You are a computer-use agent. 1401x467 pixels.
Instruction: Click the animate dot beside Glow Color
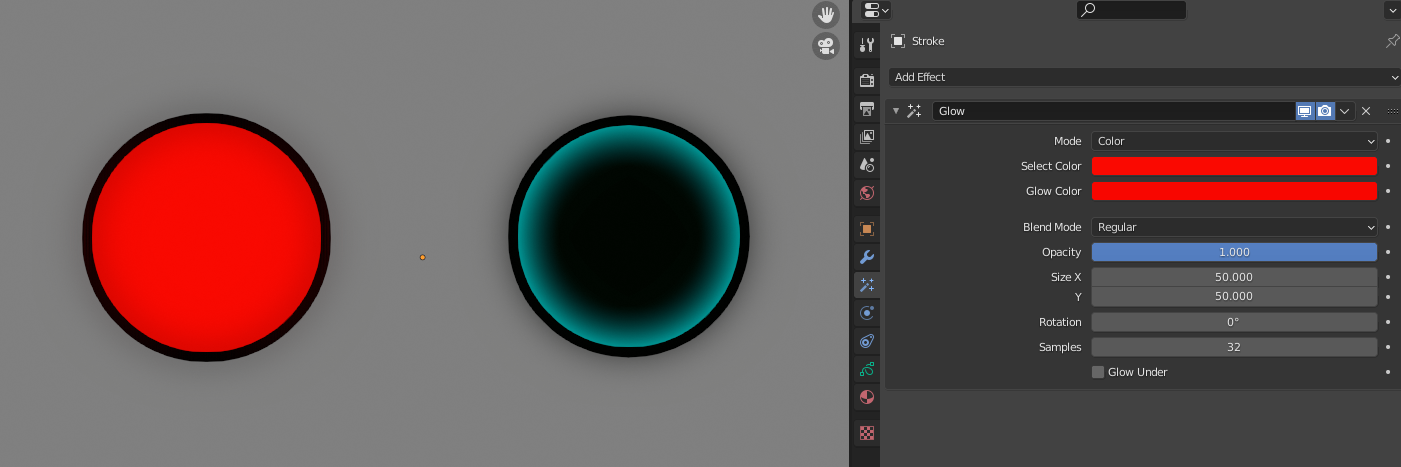click(x=1388, y=191)
